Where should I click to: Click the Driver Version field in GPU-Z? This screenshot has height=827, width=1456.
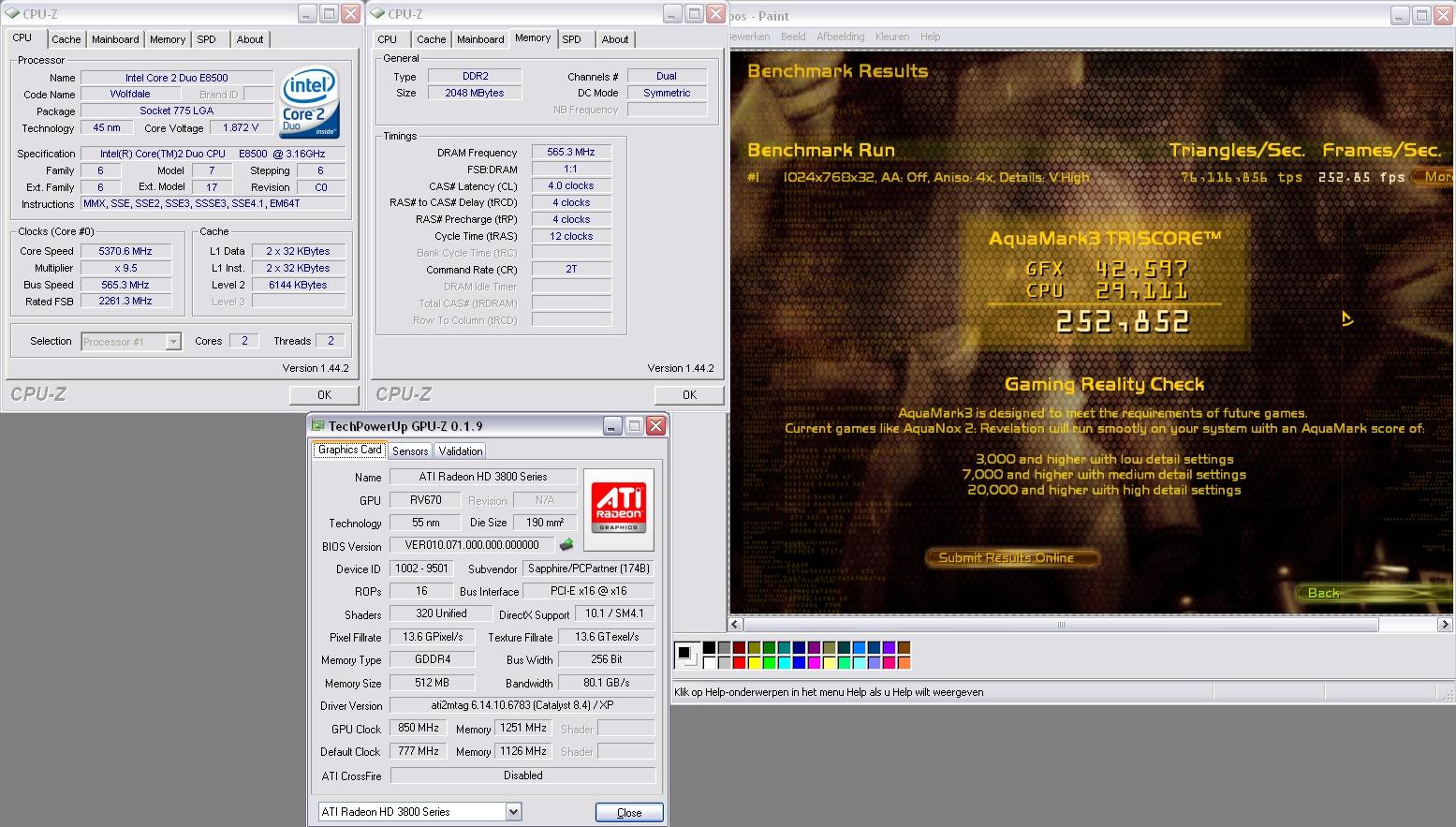(522, 705)
